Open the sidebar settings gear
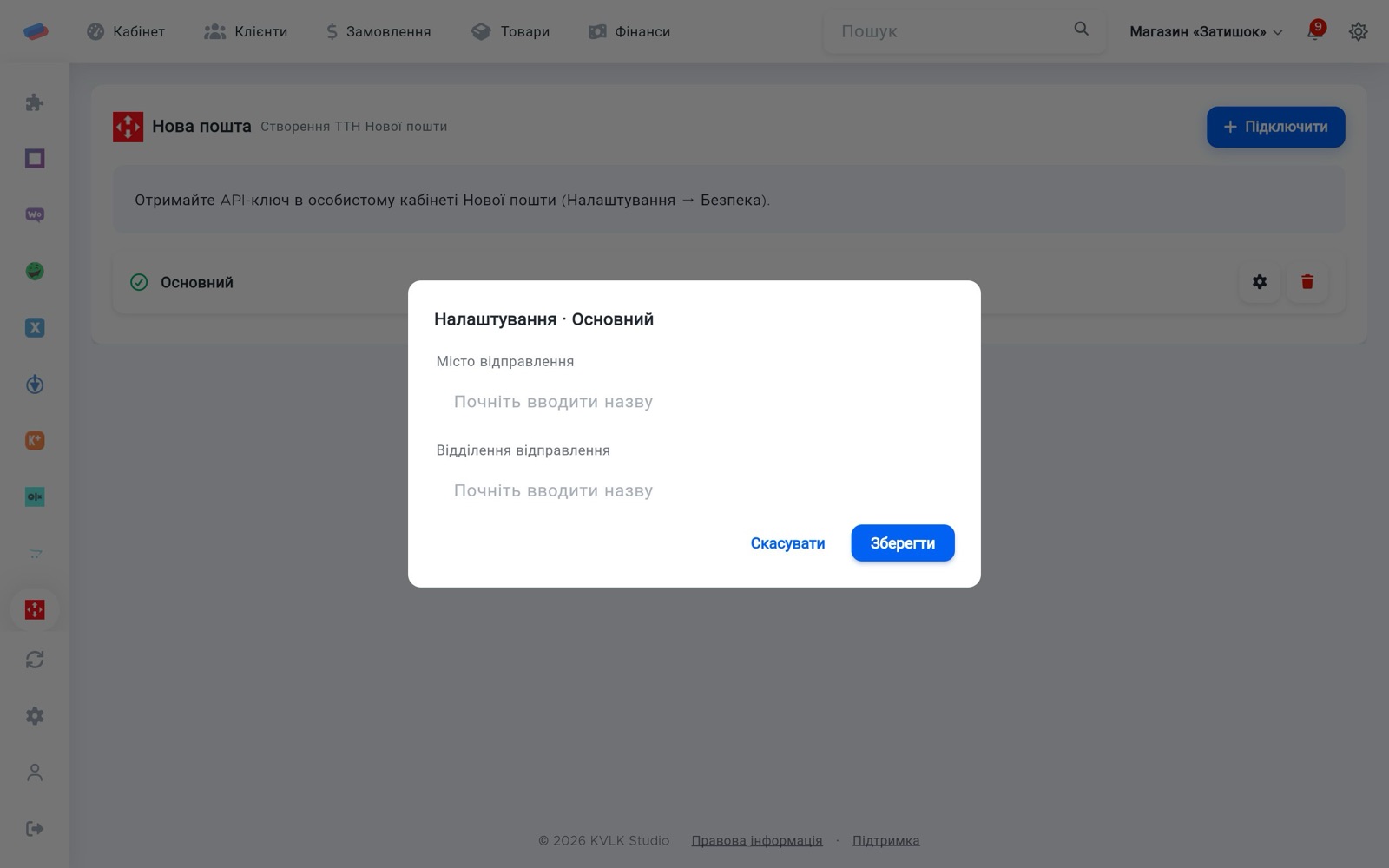 pyautogui.click(x=35, y=716)
